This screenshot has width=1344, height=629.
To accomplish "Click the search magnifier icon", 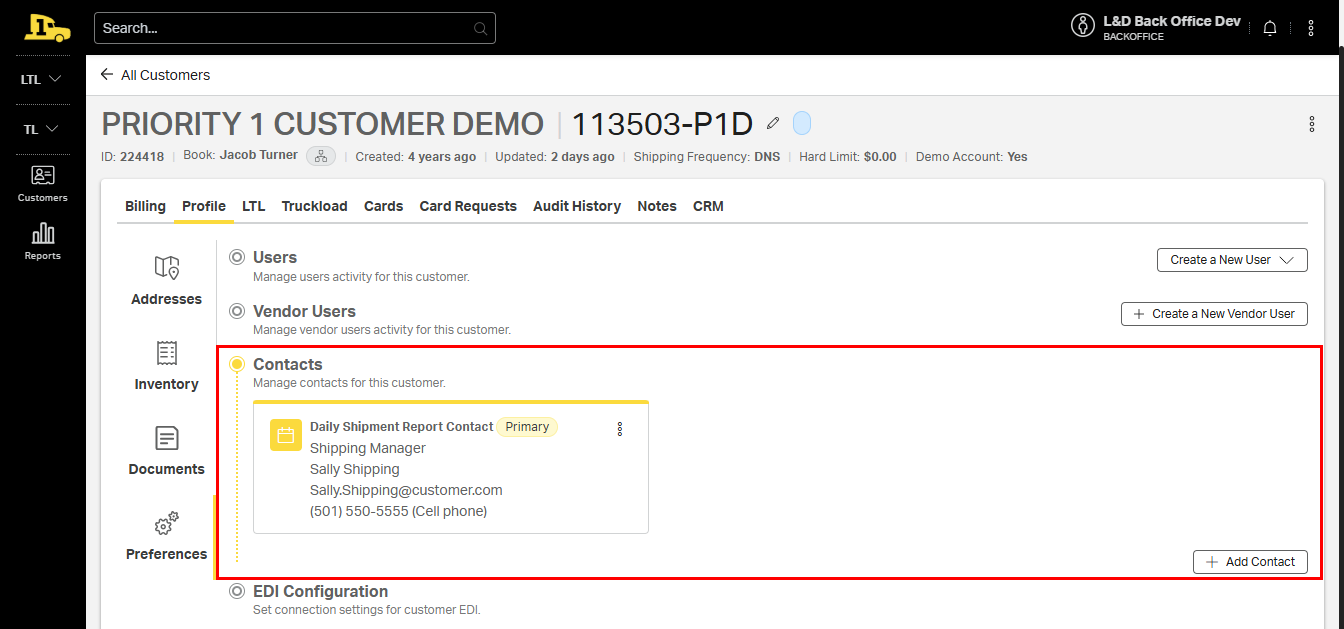I will click(x=481, y=28).
